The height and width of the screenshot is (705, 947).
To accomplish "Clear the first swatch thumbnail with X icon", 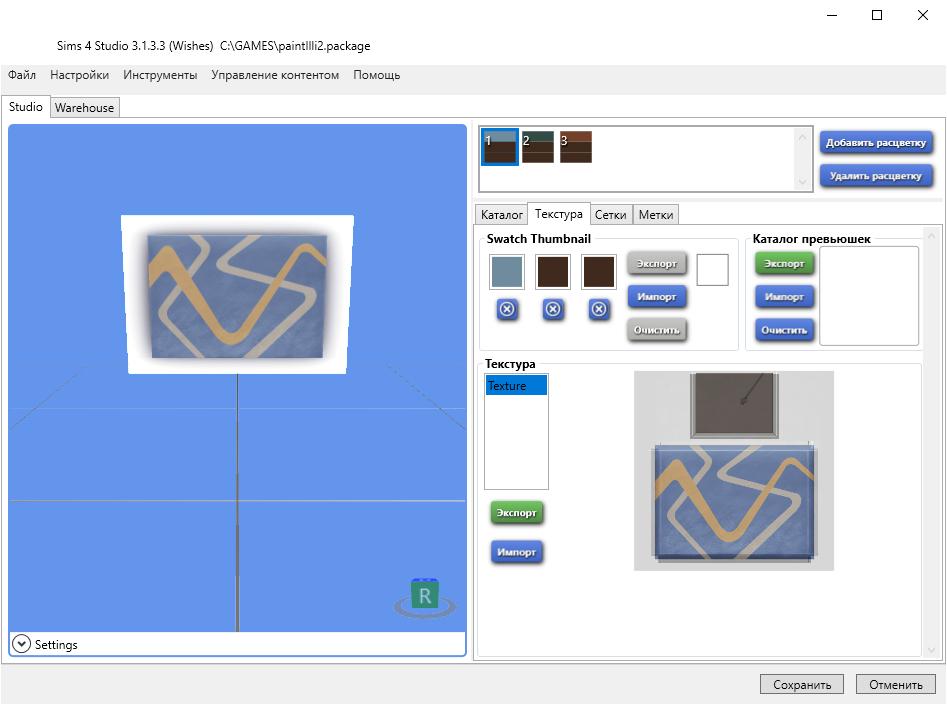I will click(507, 310).
